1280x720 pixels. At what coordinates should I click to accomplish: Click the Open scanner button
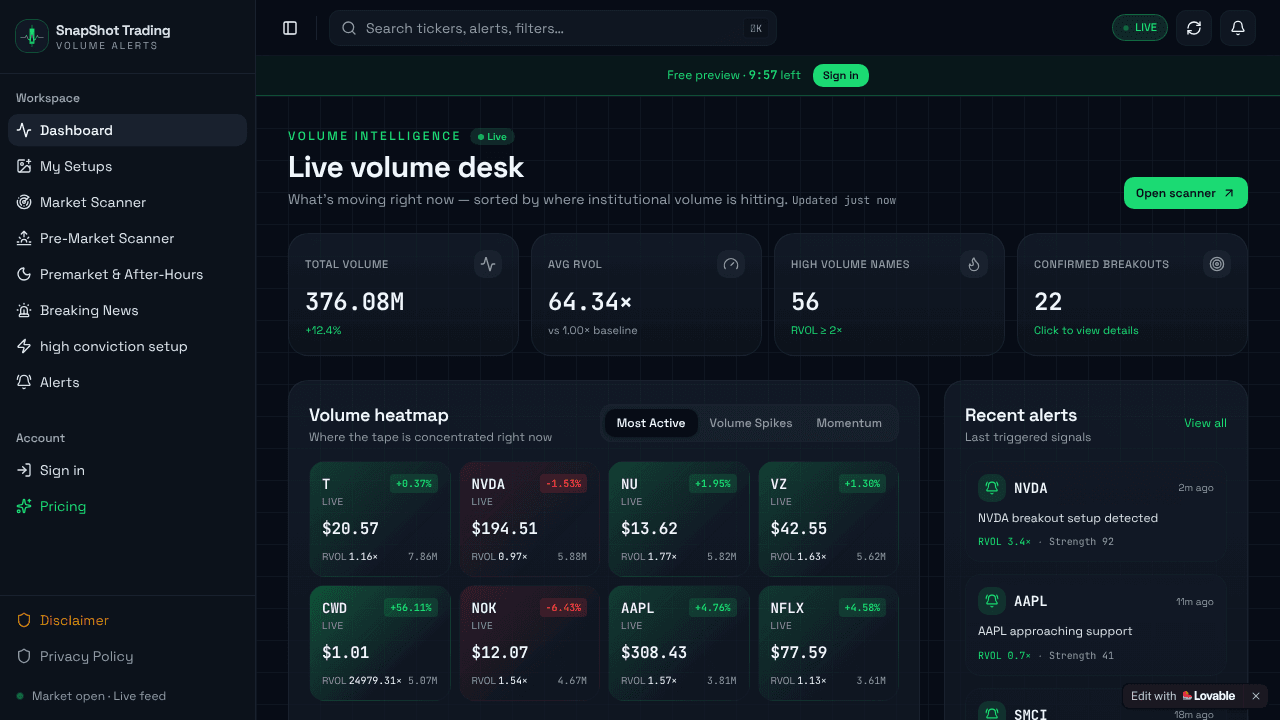coord(1186,193)
